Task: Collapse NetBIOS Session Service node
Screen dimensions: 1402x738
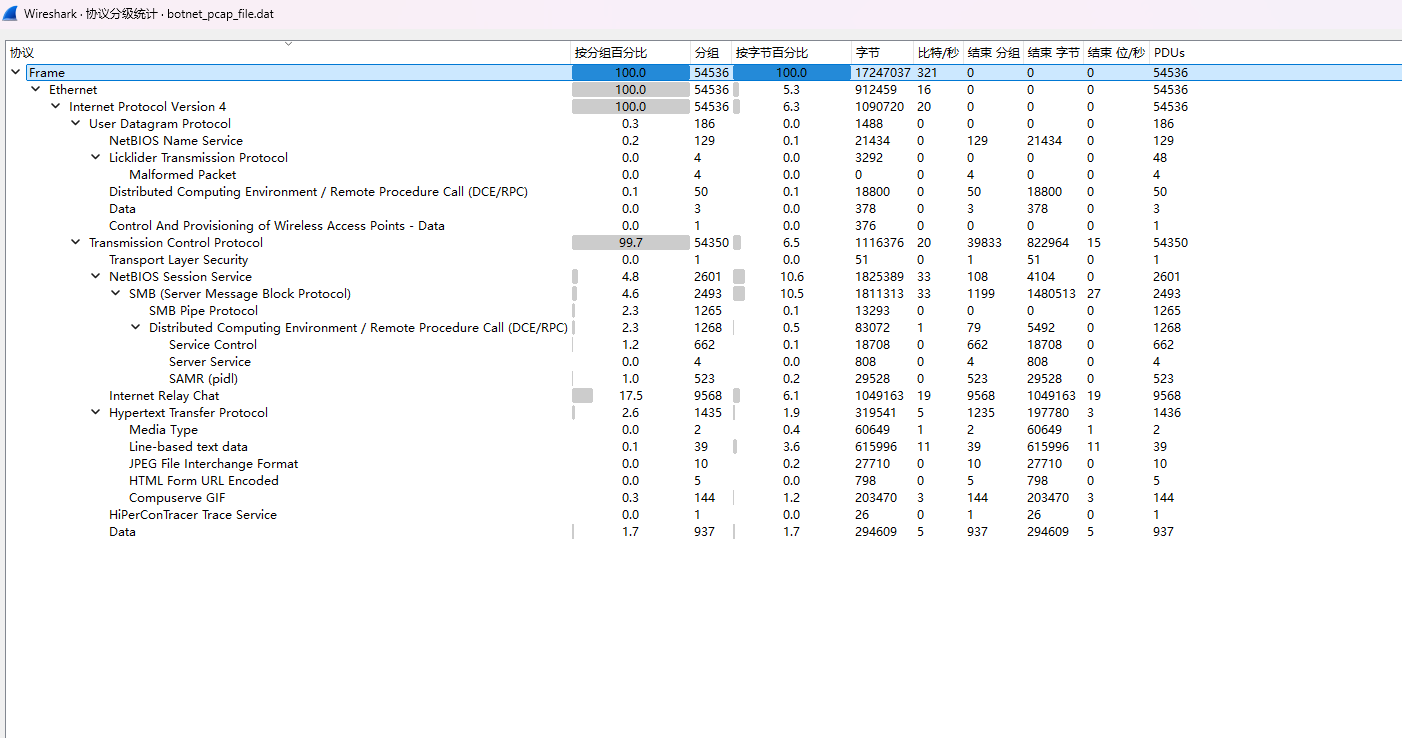Action: 96,277
